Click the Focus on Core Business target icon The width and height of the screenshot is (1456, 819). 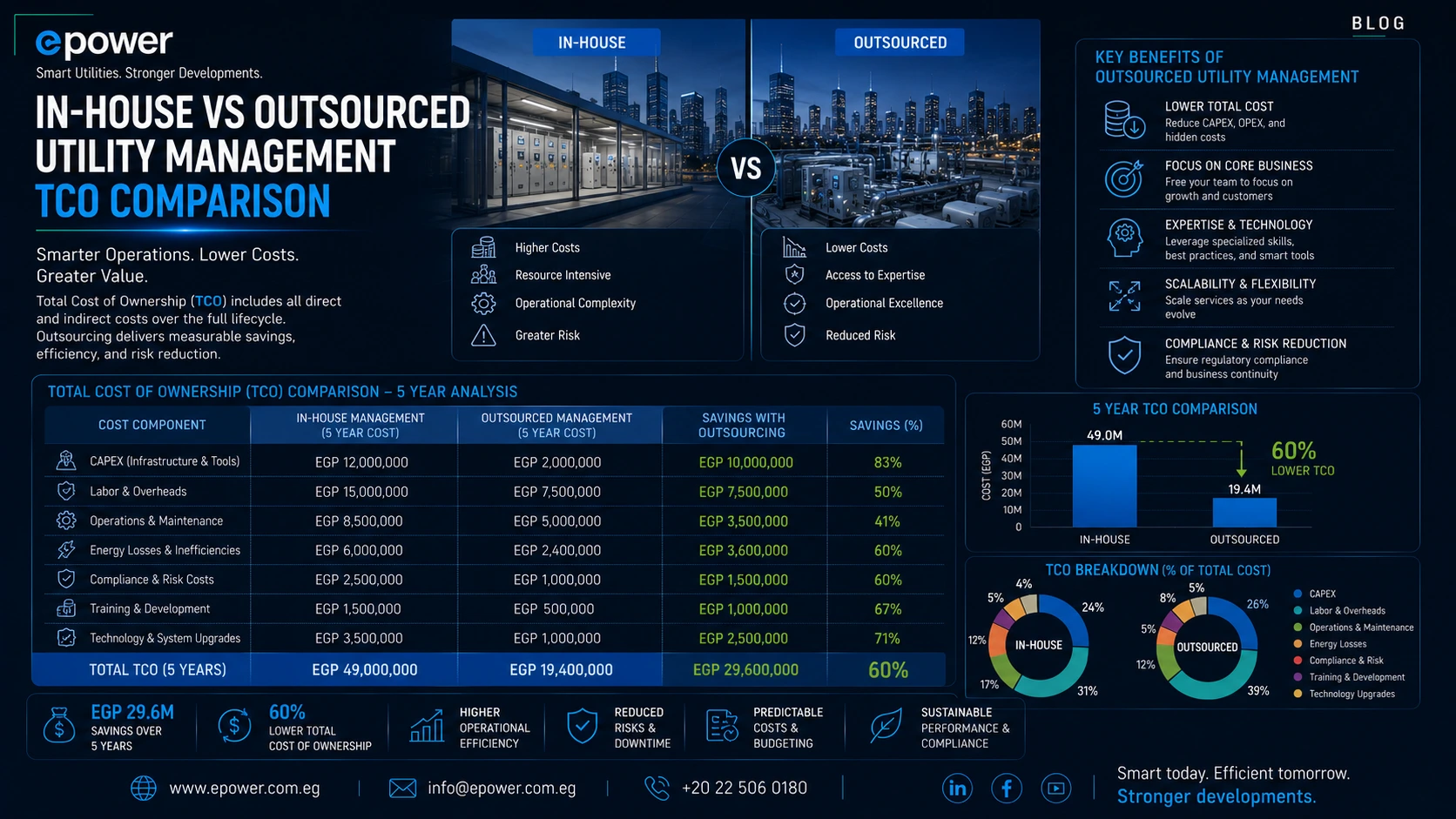click(x=1124, y=179)
